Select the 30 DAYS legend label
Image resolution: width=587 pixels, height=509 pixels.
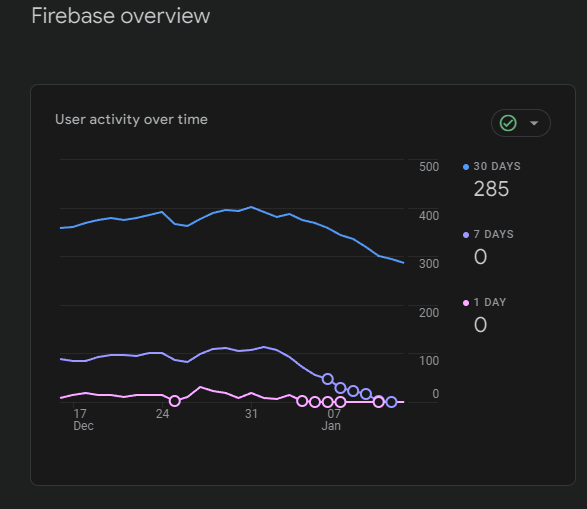pos(497,167)
